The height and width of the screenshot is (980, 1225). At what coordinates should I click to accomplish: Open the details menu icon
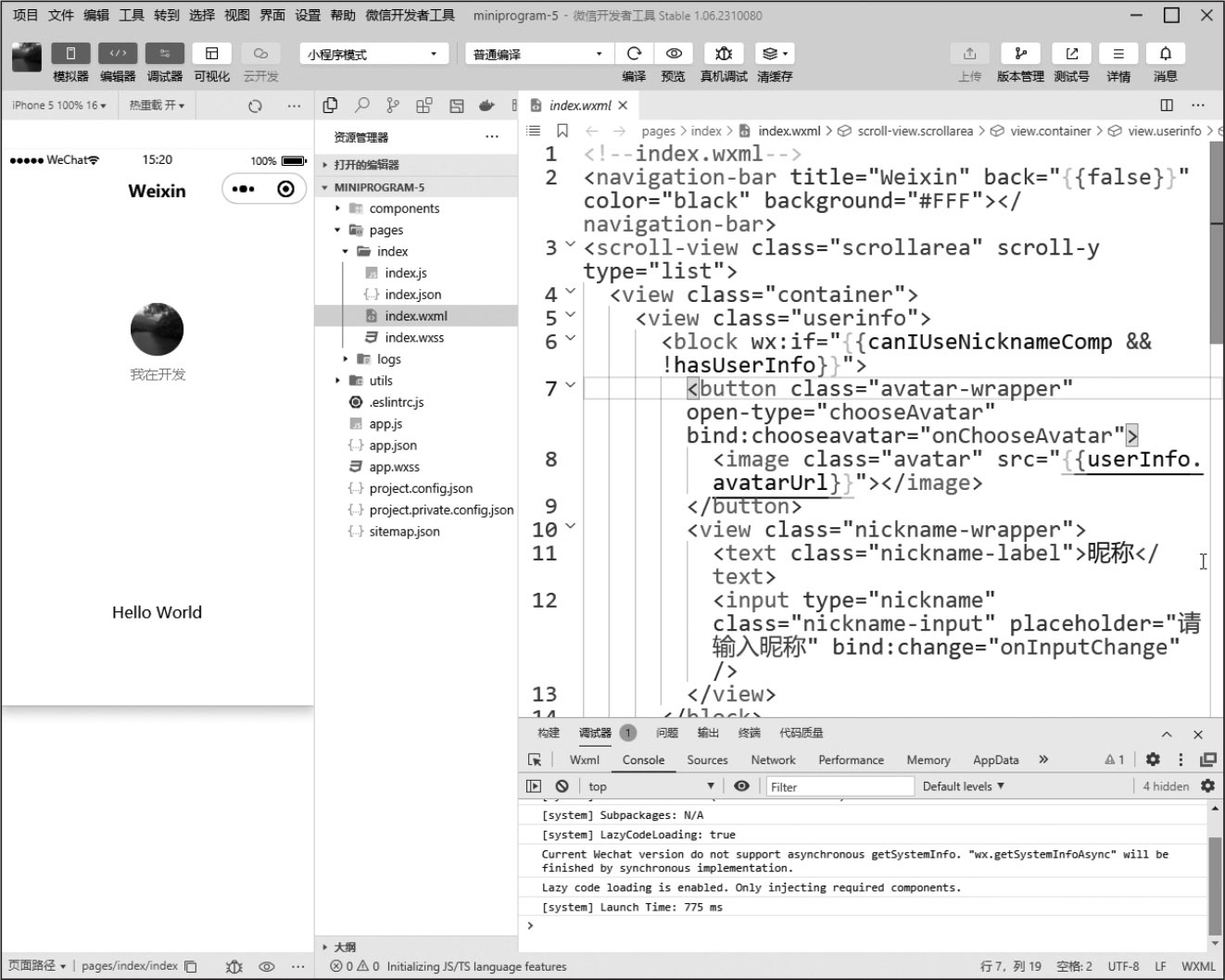(x=1118, y=54)
